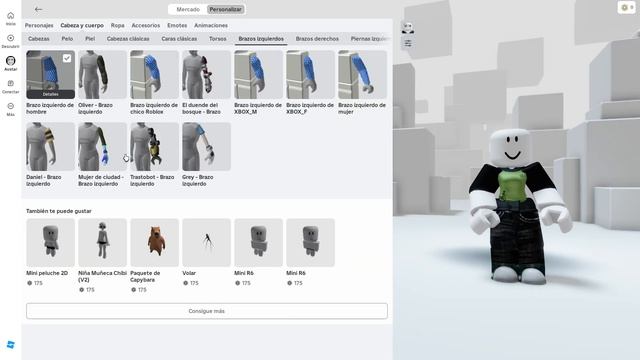The image size is (640, 360).
Task: View Niña Muñeca Chibi (V2) item
Action: pos(102,242)
